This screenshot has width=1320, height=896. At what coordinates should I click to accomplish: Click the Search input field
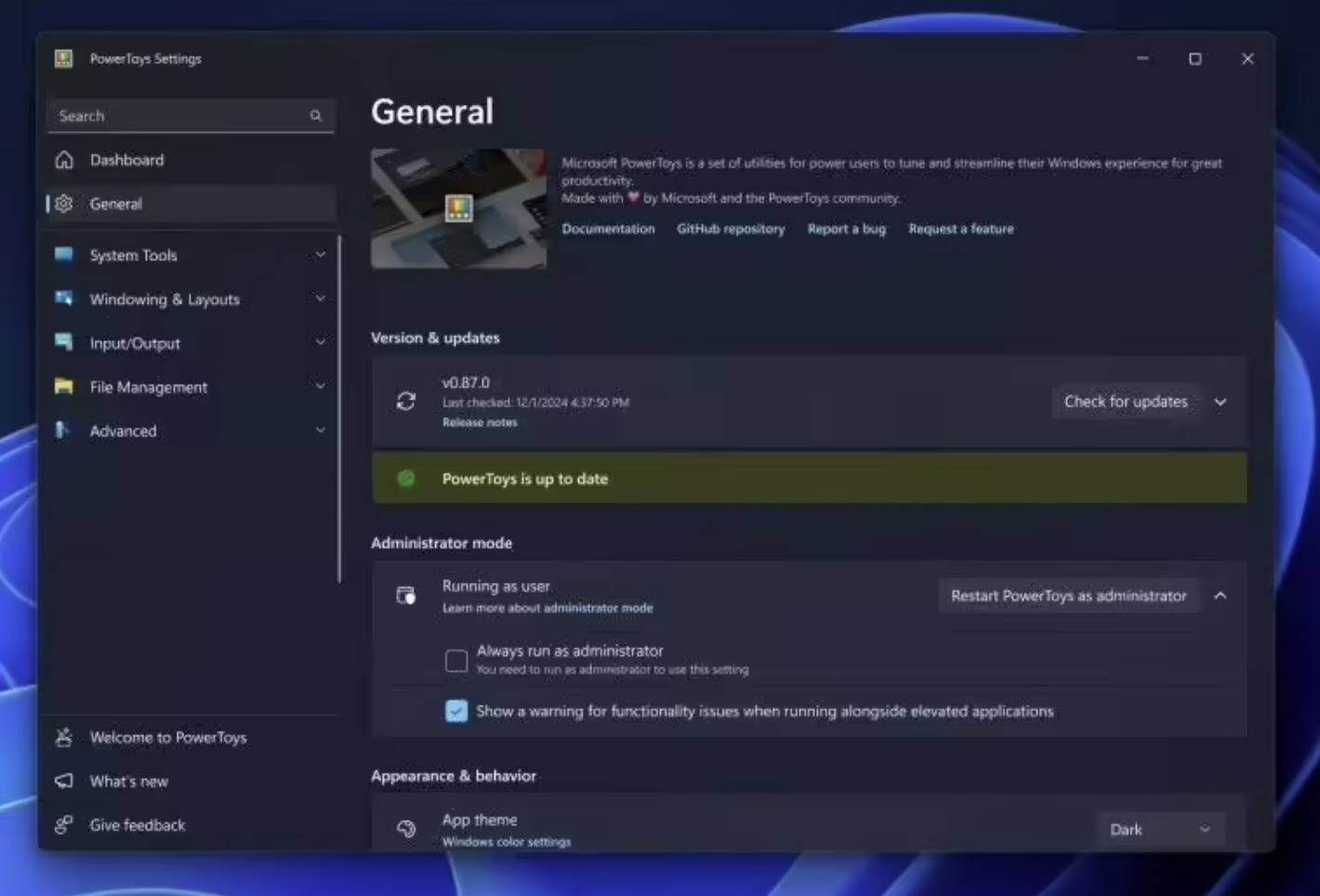tap(191, 115)
